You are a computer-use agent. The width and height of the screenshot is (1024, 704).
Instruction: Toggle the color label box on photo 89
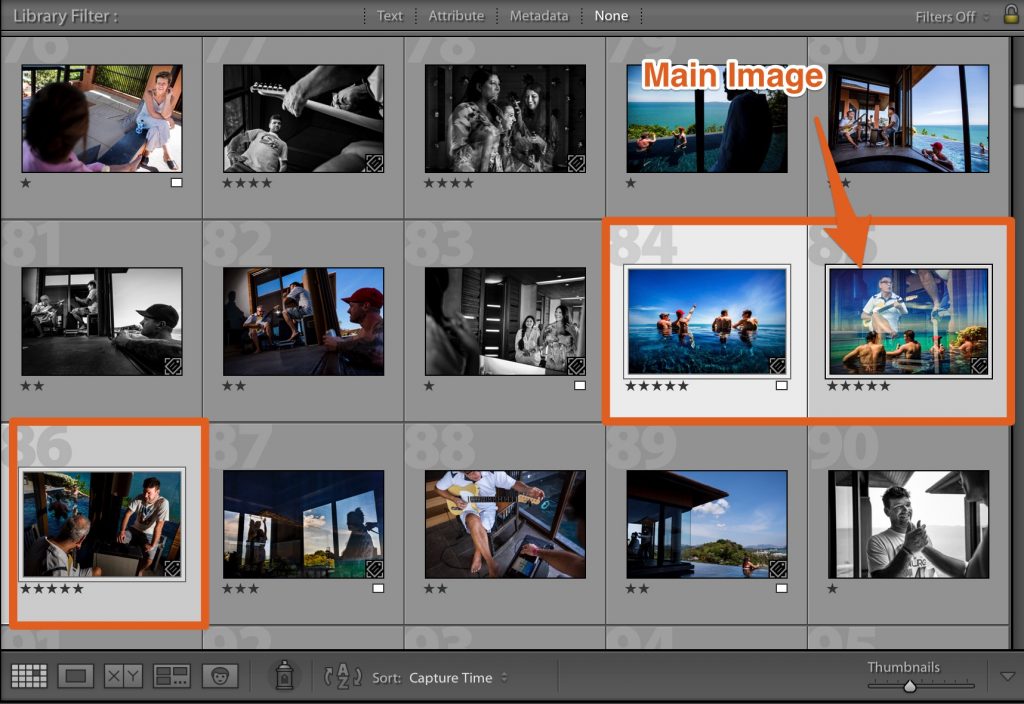click(x=781, y=588)
